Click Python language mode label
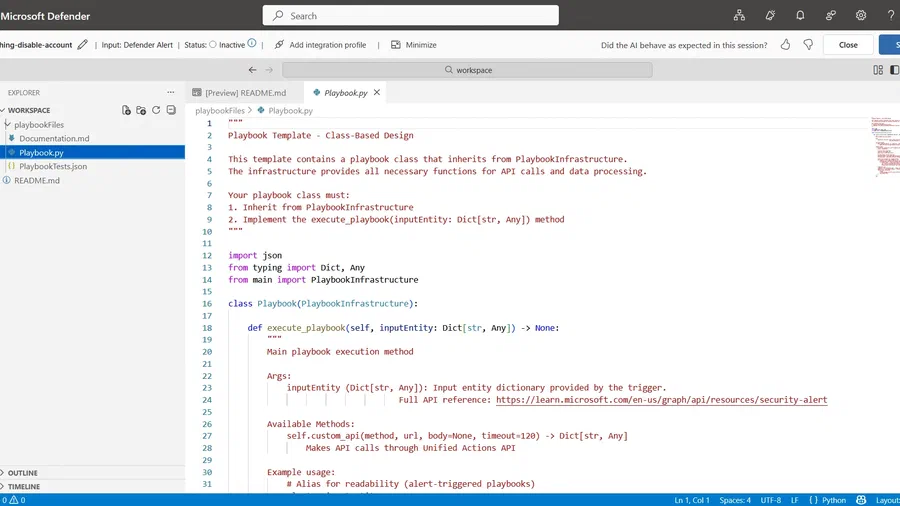 [x=834, y=500]
